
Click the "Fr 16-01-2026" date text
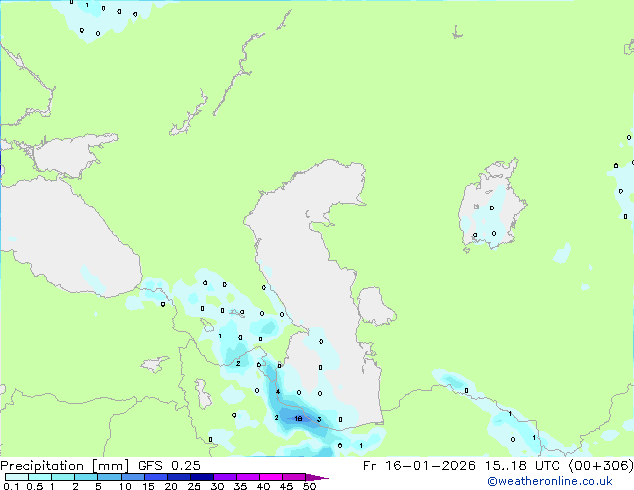pyautogui.click(x=419, y=466)
